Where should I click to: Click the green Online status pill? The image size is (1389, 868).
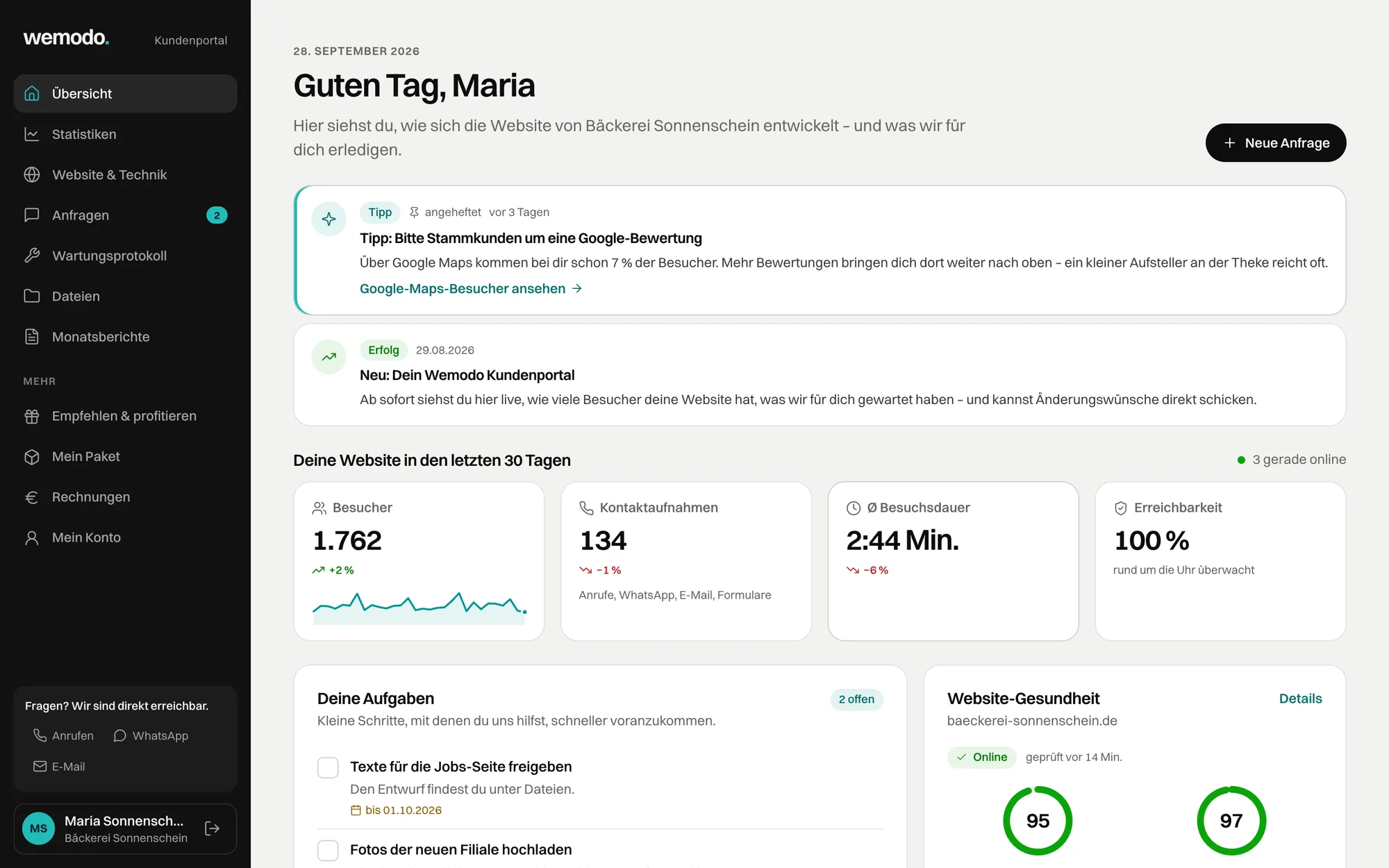coord(981,757)
